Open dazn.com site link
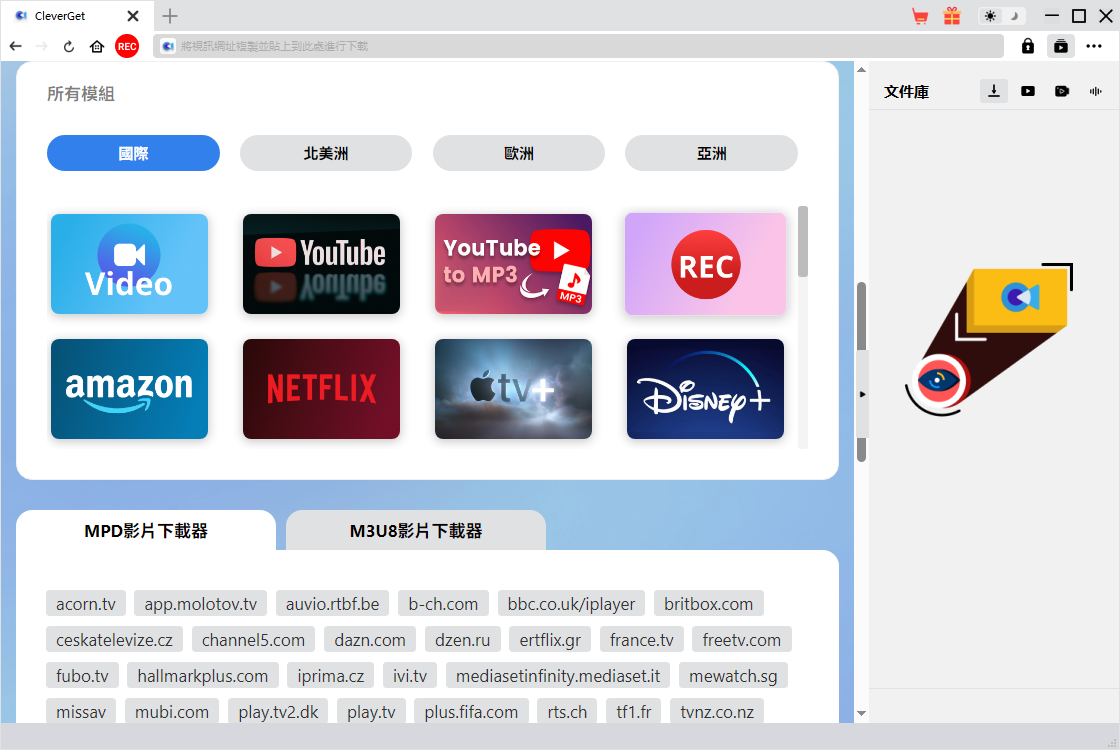This screenshot has width=1120, height=750. point(370,639)
